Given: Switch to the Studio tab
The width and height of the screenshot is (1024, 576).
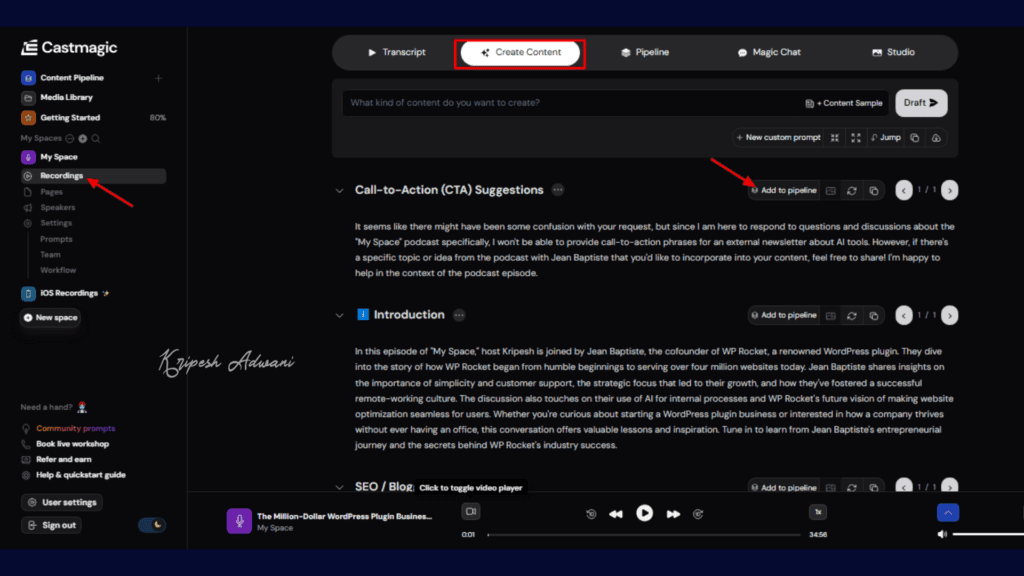Looking at the screenshot, I should [x=893, y=51].
